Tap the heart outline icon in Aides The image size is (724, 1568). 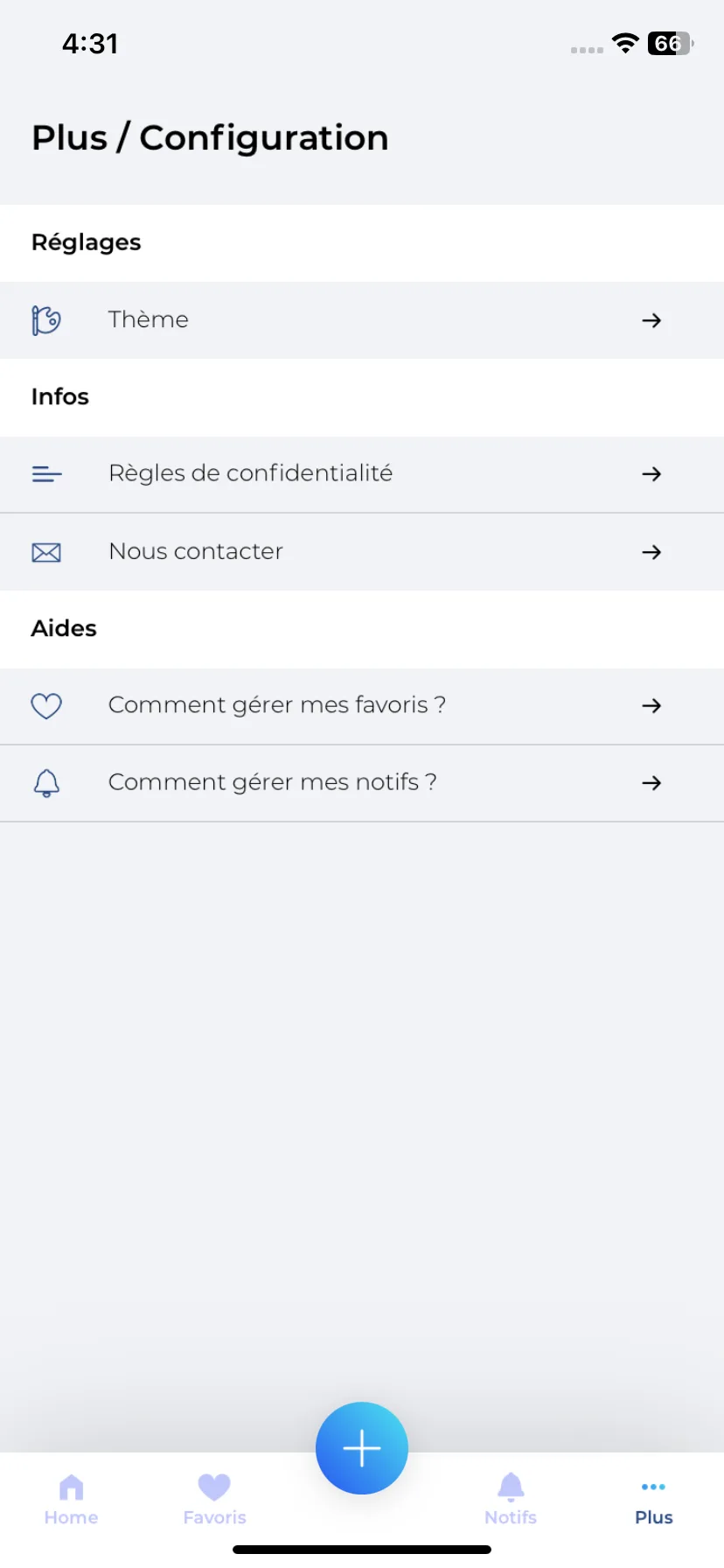tap(46, 705)
